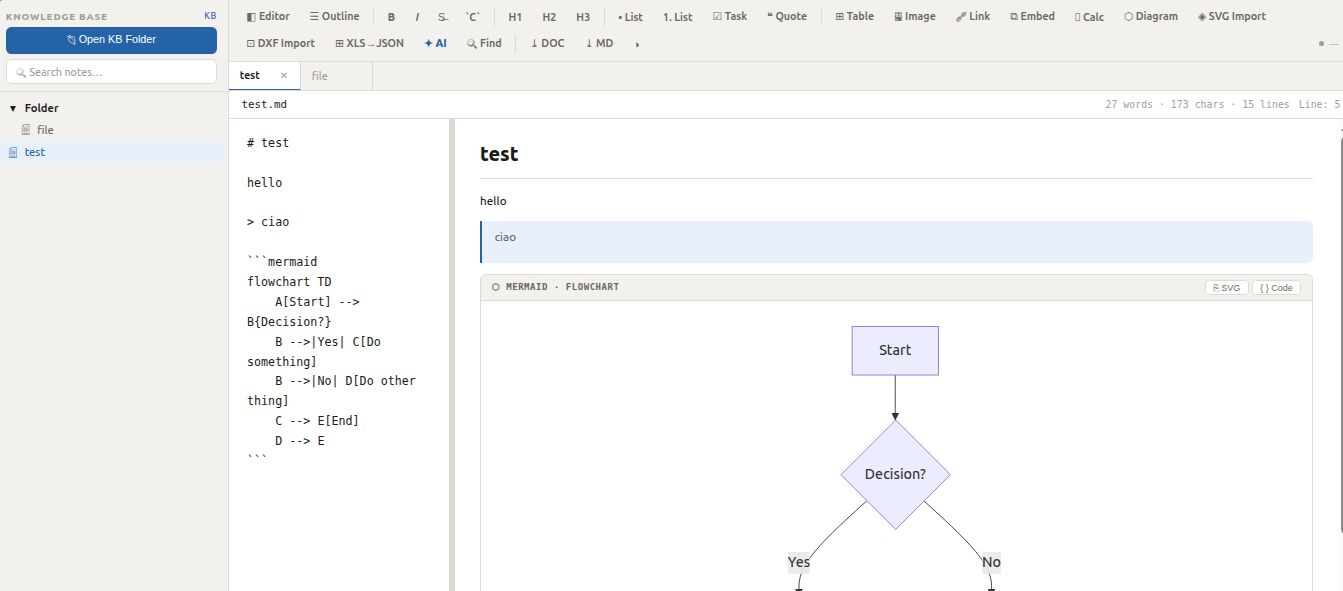
Task: Show Mermaid diagram Code
Action: pos(1276,287)
